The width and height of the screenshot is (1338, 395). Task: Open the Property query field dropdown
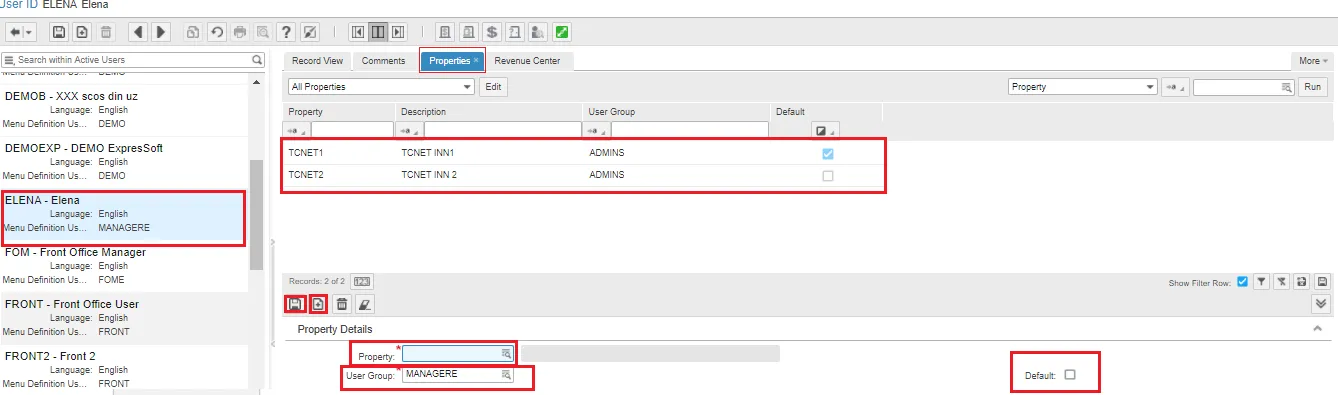[x=1082, y=87]
